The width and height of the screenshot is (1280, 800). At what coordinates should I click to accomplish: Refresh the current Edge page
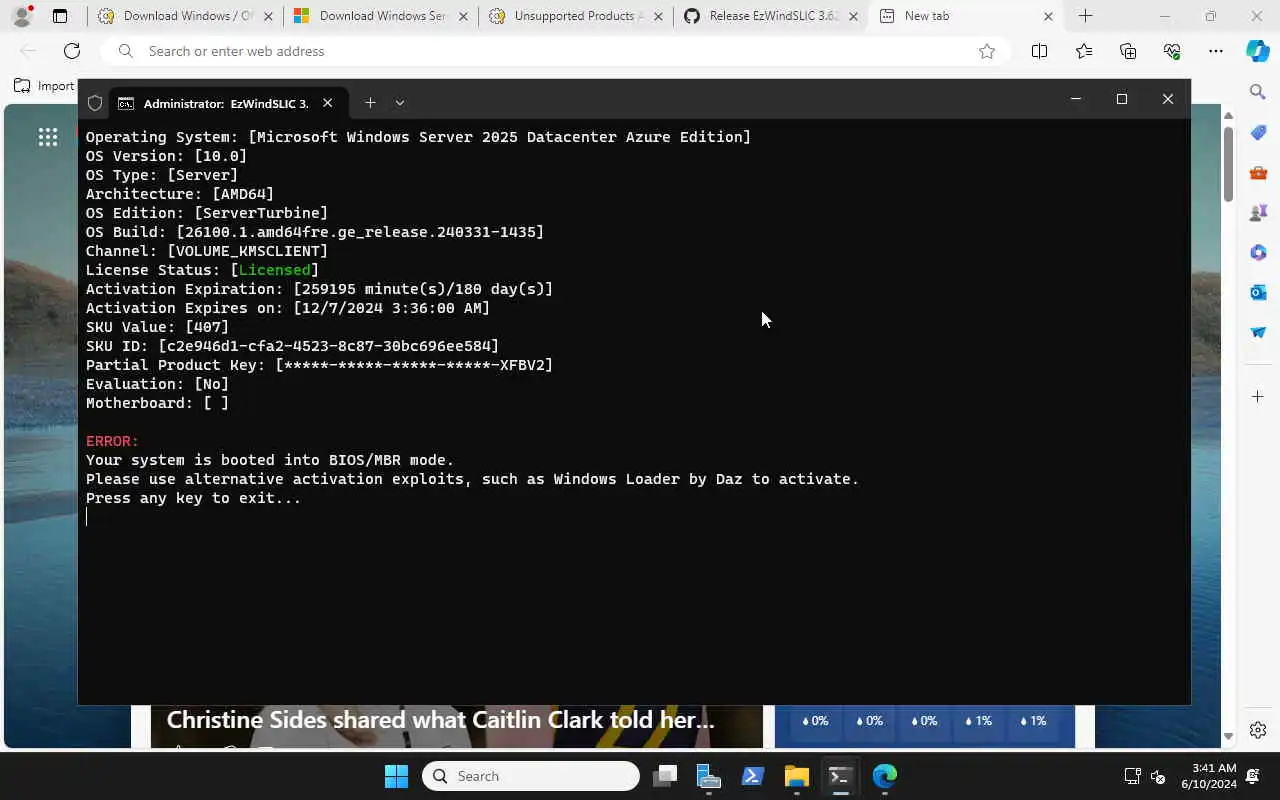tap(72, 51)
